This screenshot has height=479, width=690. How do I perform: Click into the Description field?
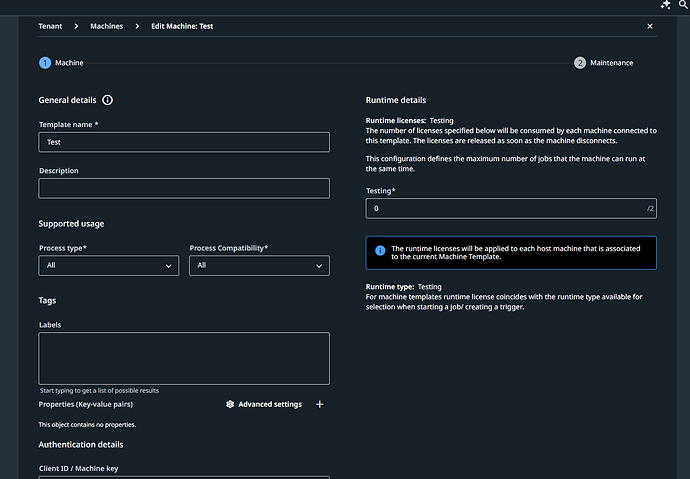tap(184, 188)
